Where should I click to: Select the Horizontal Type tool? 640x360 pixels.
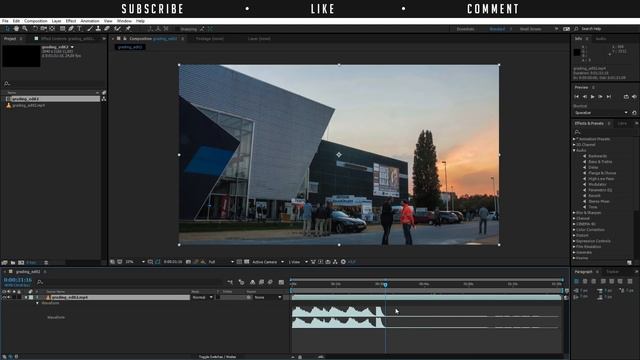(x=80, y=29)
